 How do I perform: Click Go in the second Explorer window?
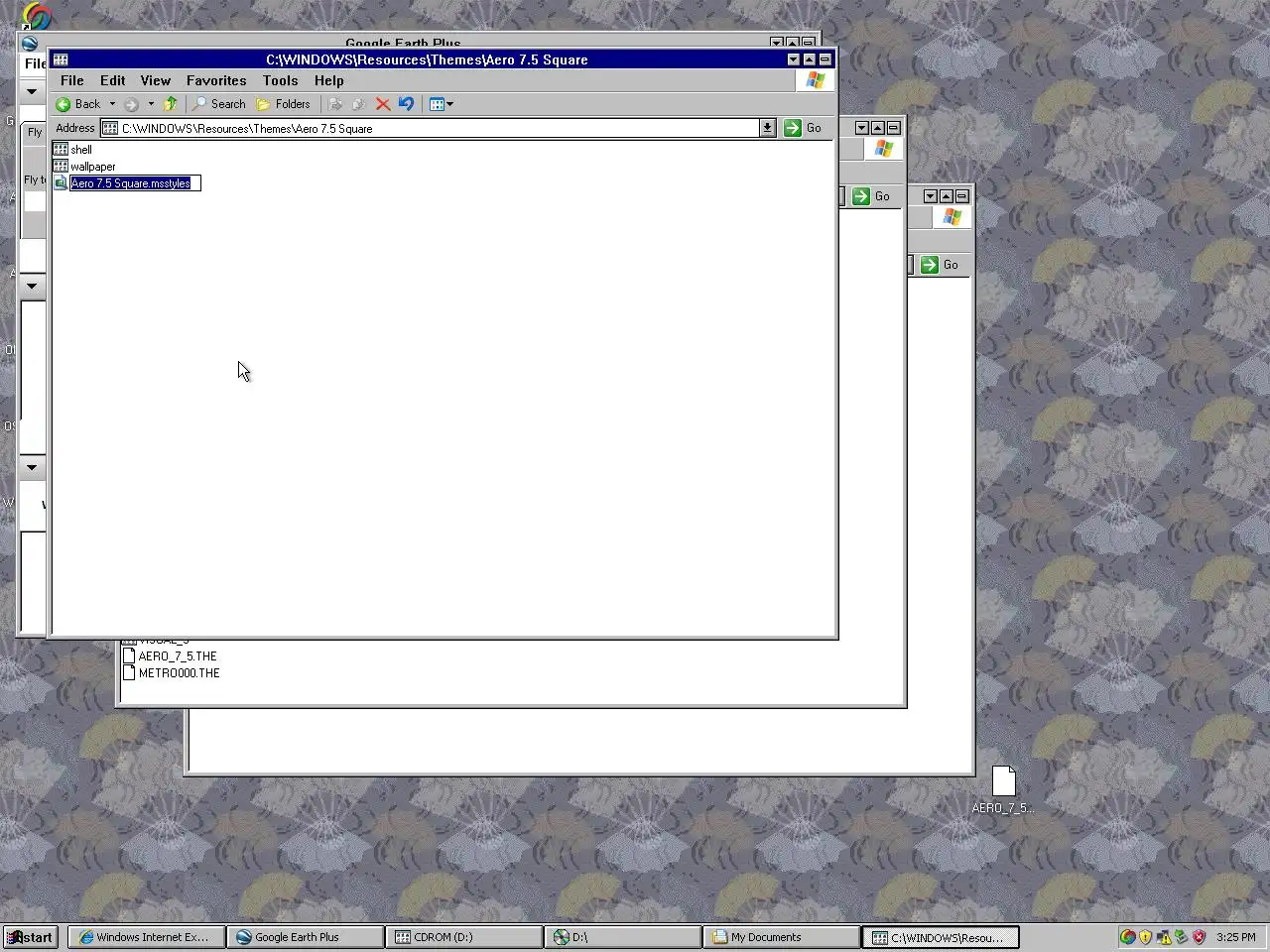pyautogui.click(x=872, y=196)
